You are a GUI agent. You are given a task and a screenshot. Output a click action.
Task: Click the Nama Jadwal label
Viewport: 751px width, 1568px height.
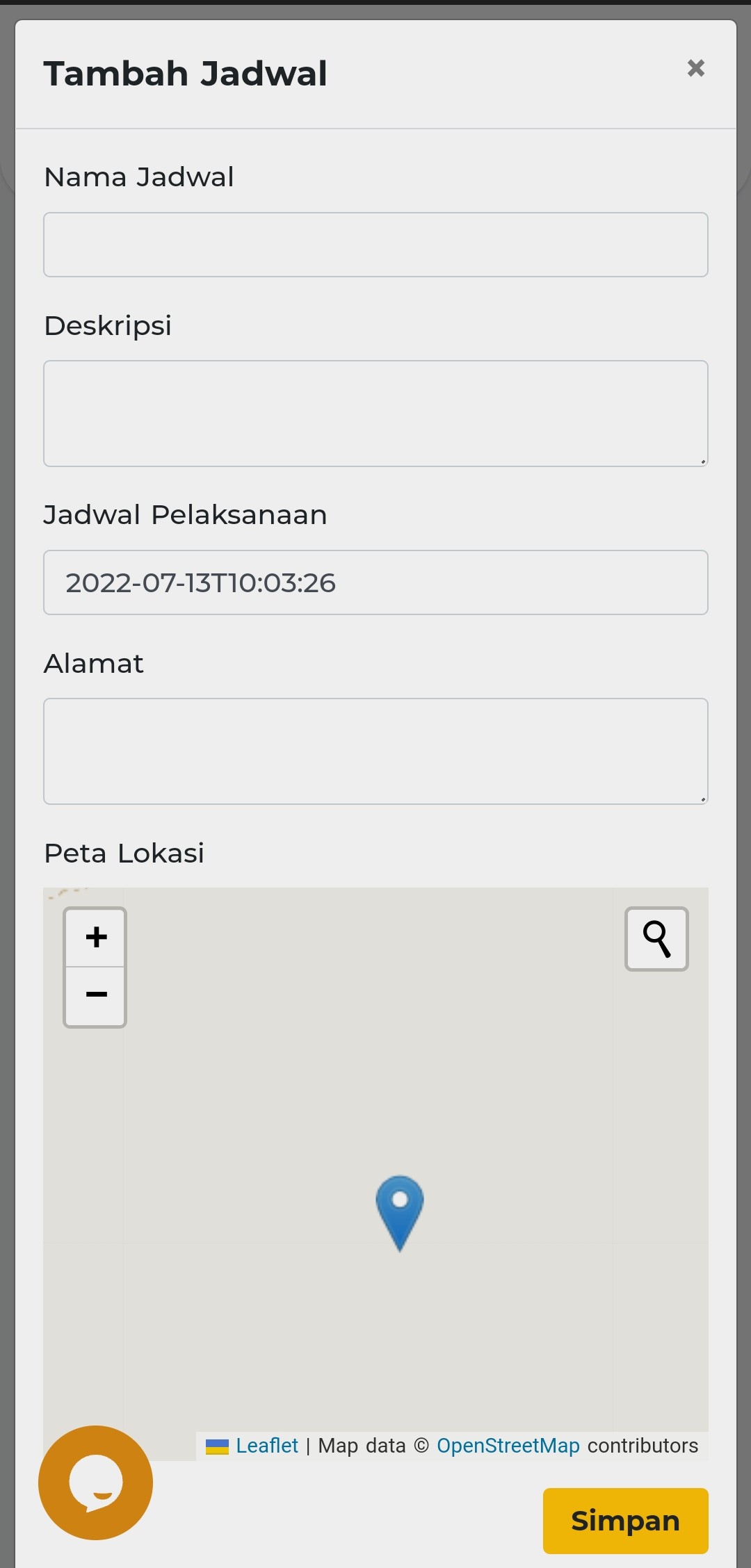(x=139, y=177)
